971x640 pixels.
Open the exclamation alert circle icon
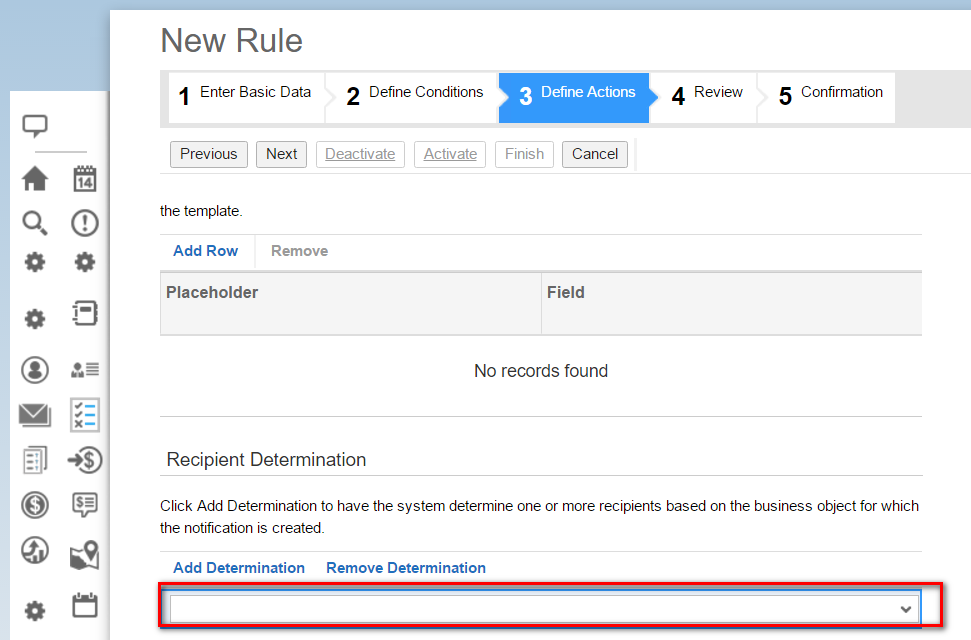click(x=85, y=223)
